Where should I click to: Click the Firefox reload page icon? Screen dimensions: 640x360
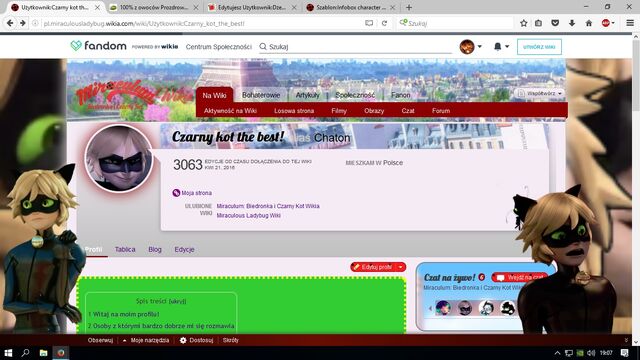click(x=384, y=23)
